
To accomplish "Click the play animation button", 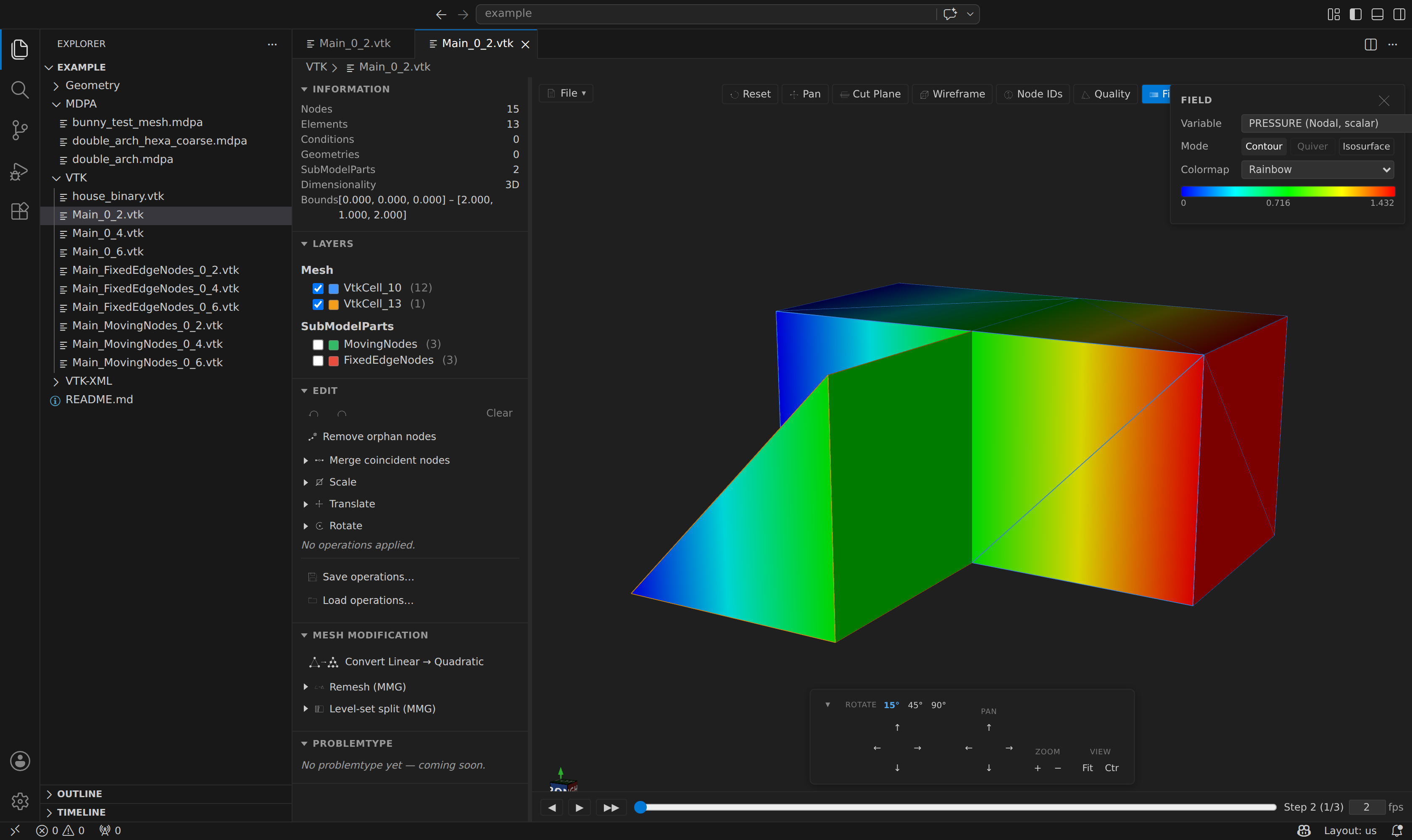I will click(x=579, y=807).
